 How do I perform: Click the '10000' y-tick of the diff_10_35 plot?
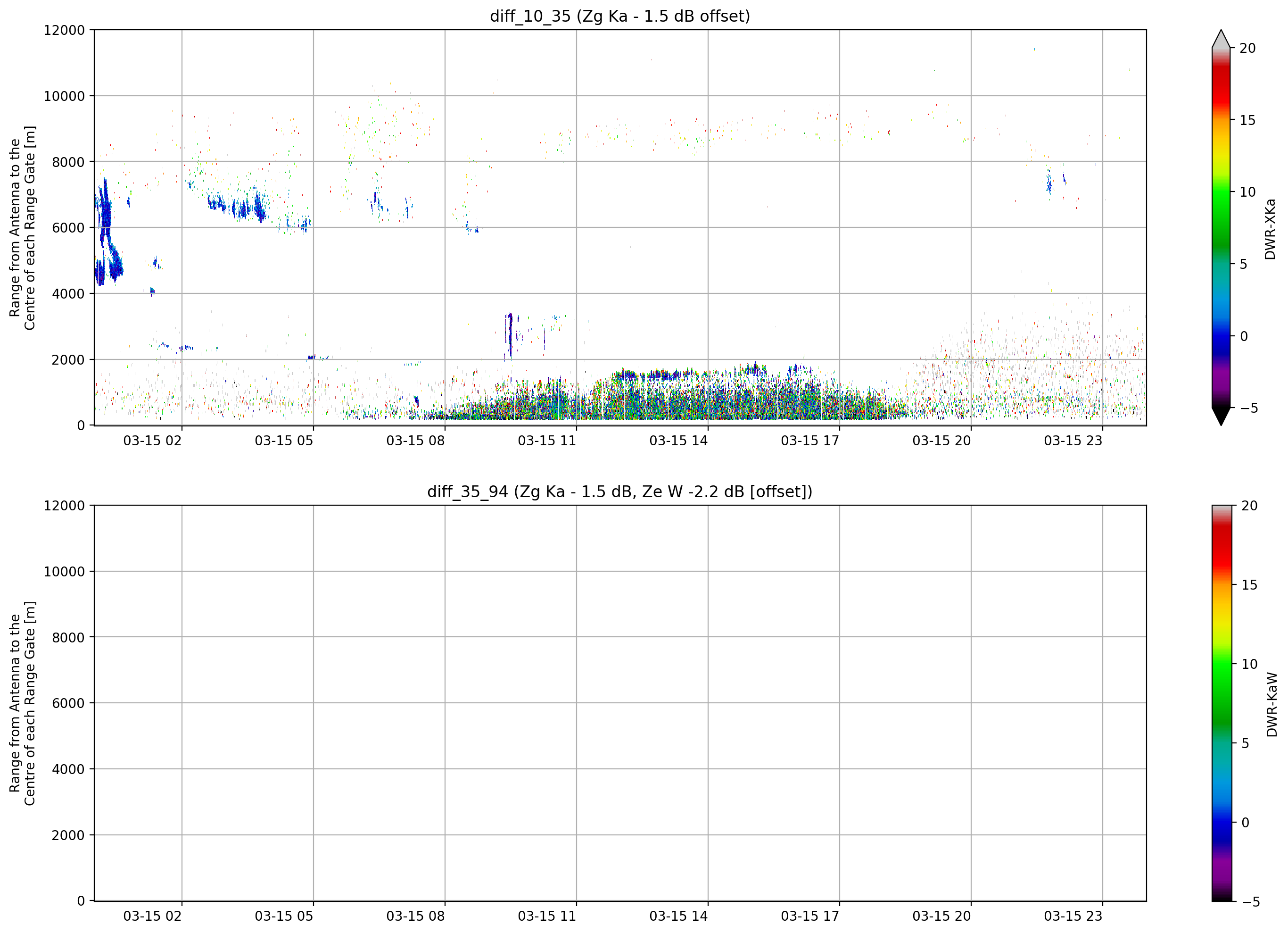(64, 96)
